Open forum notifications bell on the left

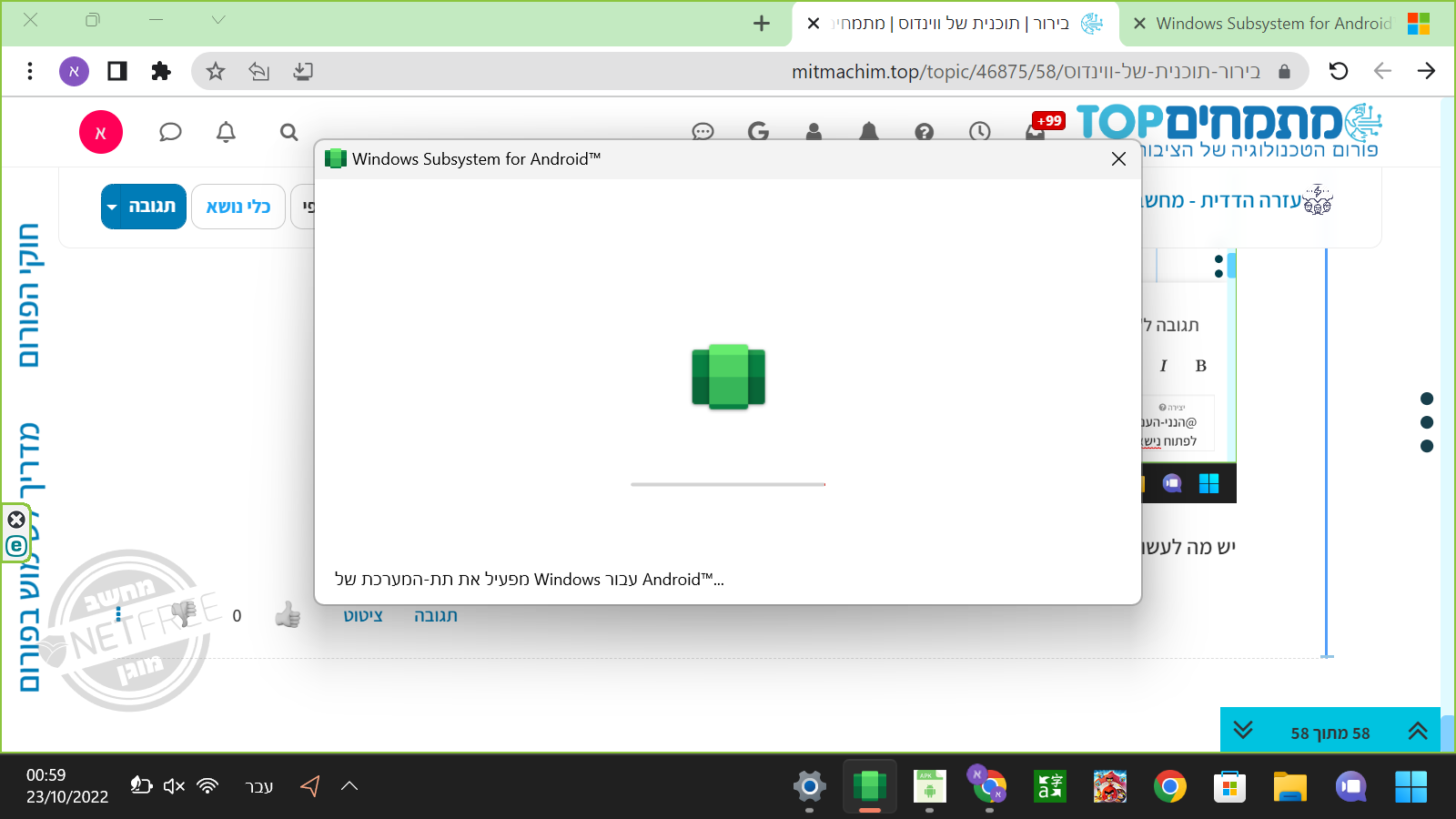226,133
